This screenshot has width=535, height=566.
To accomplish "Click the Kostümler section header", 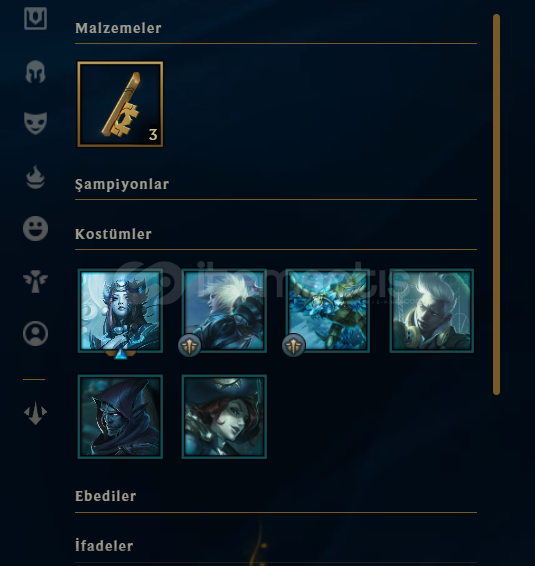I will (113, 234).
